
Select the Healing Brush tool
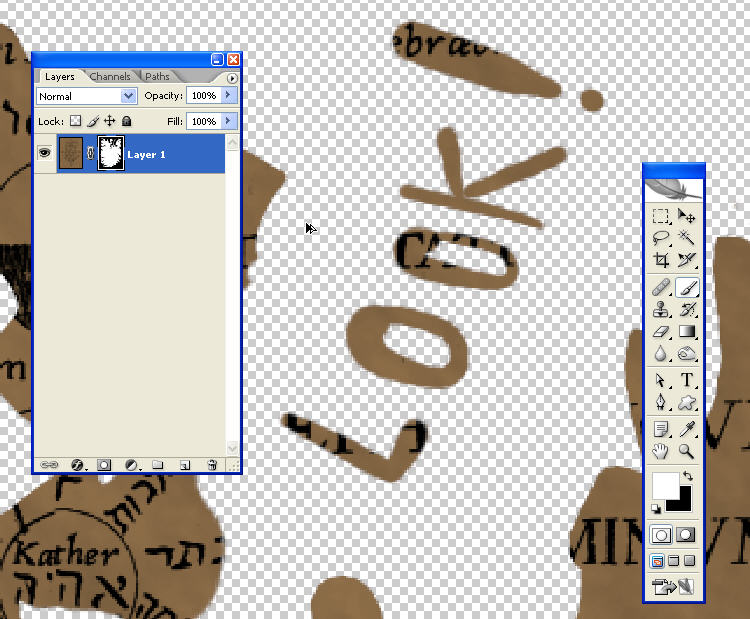(x=661, y=288)
